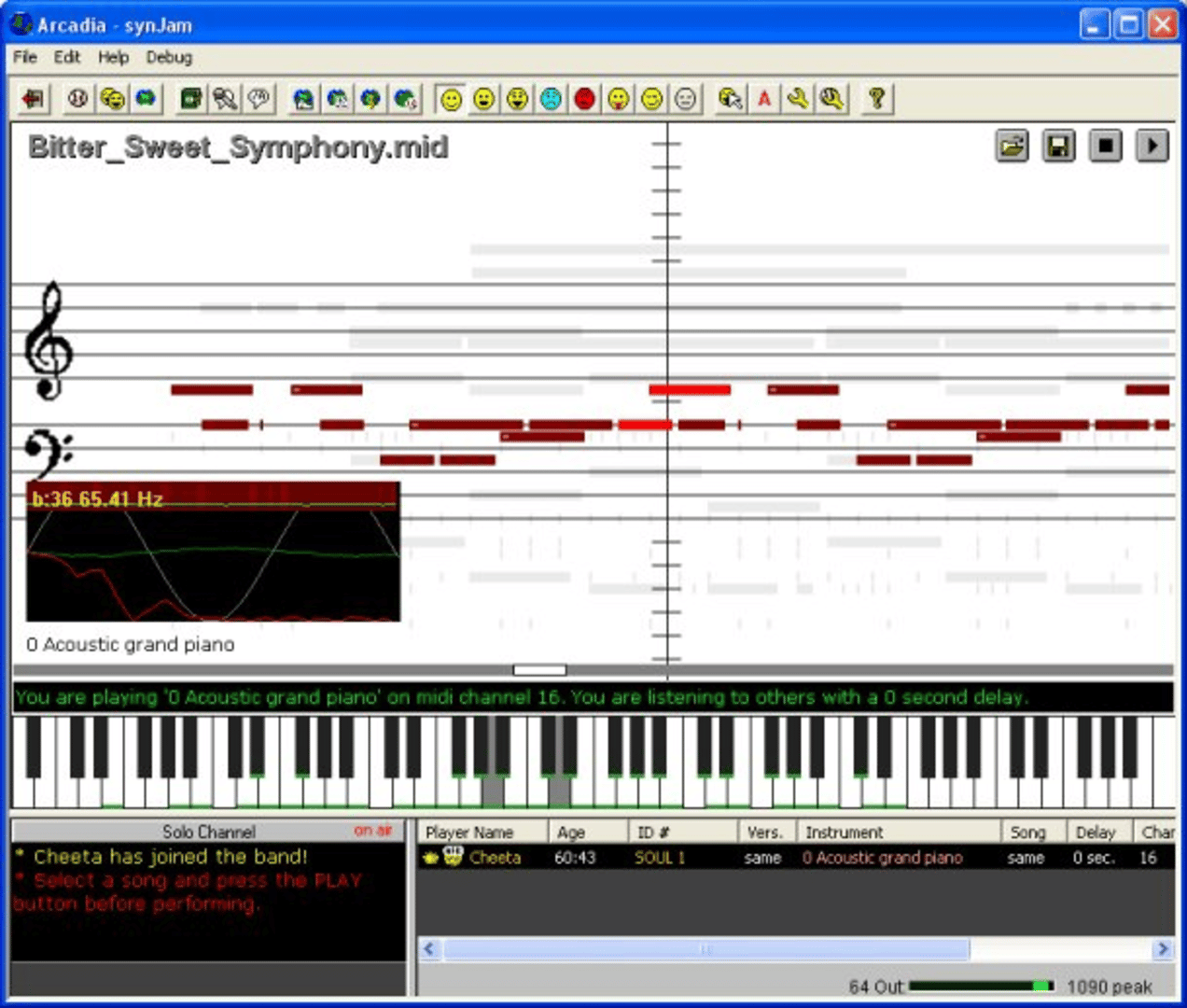1187x1008 pixels.
Task: Click the Player Name column header
Action: [469, 832]
